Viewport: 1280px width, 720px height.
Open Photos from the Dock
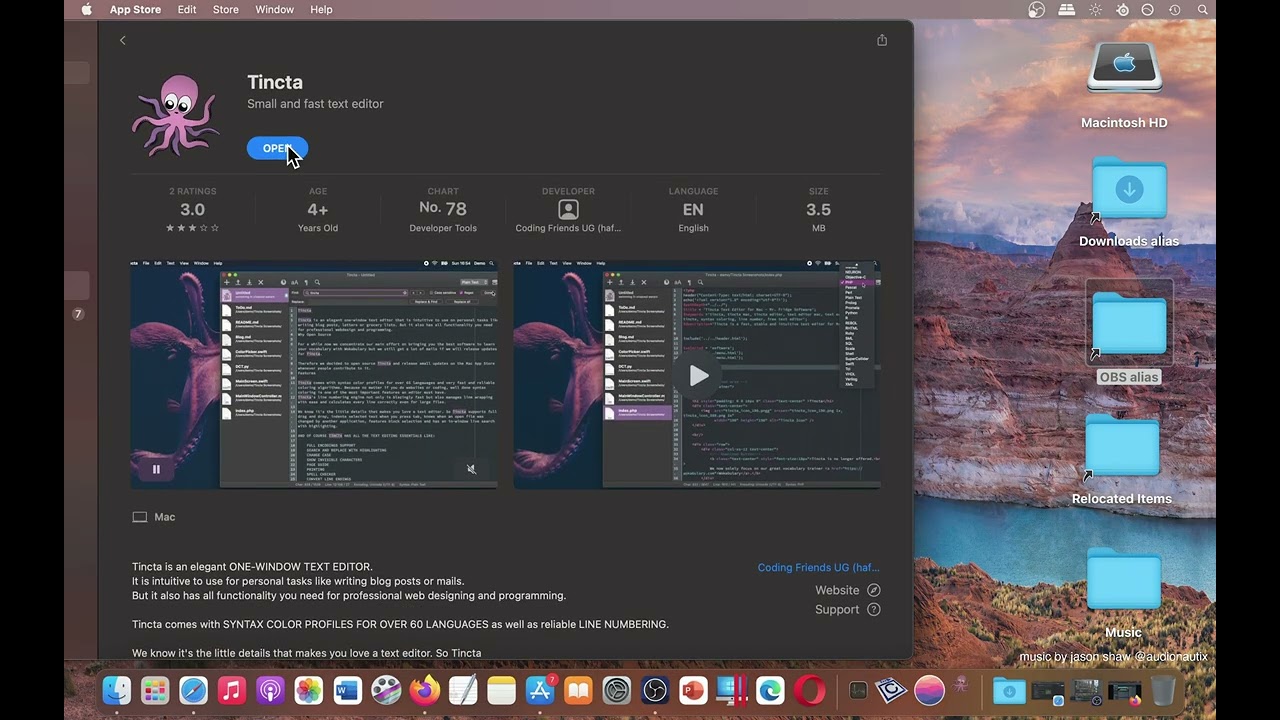309,690
